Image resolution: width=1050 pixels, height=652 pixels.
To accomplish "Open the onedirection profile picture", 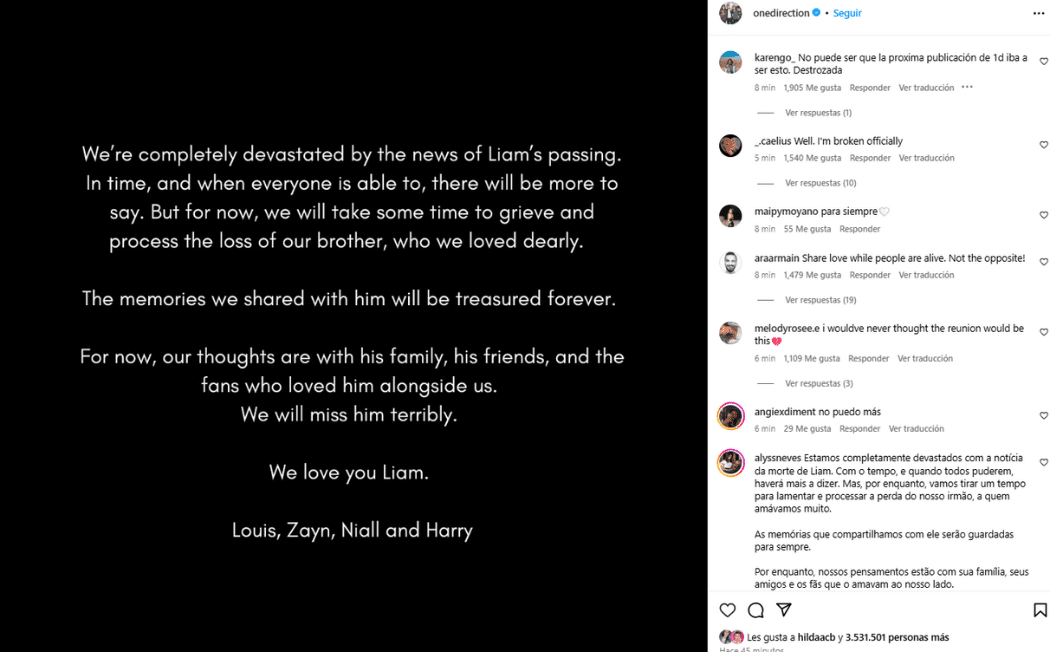I will click(730, 13).
